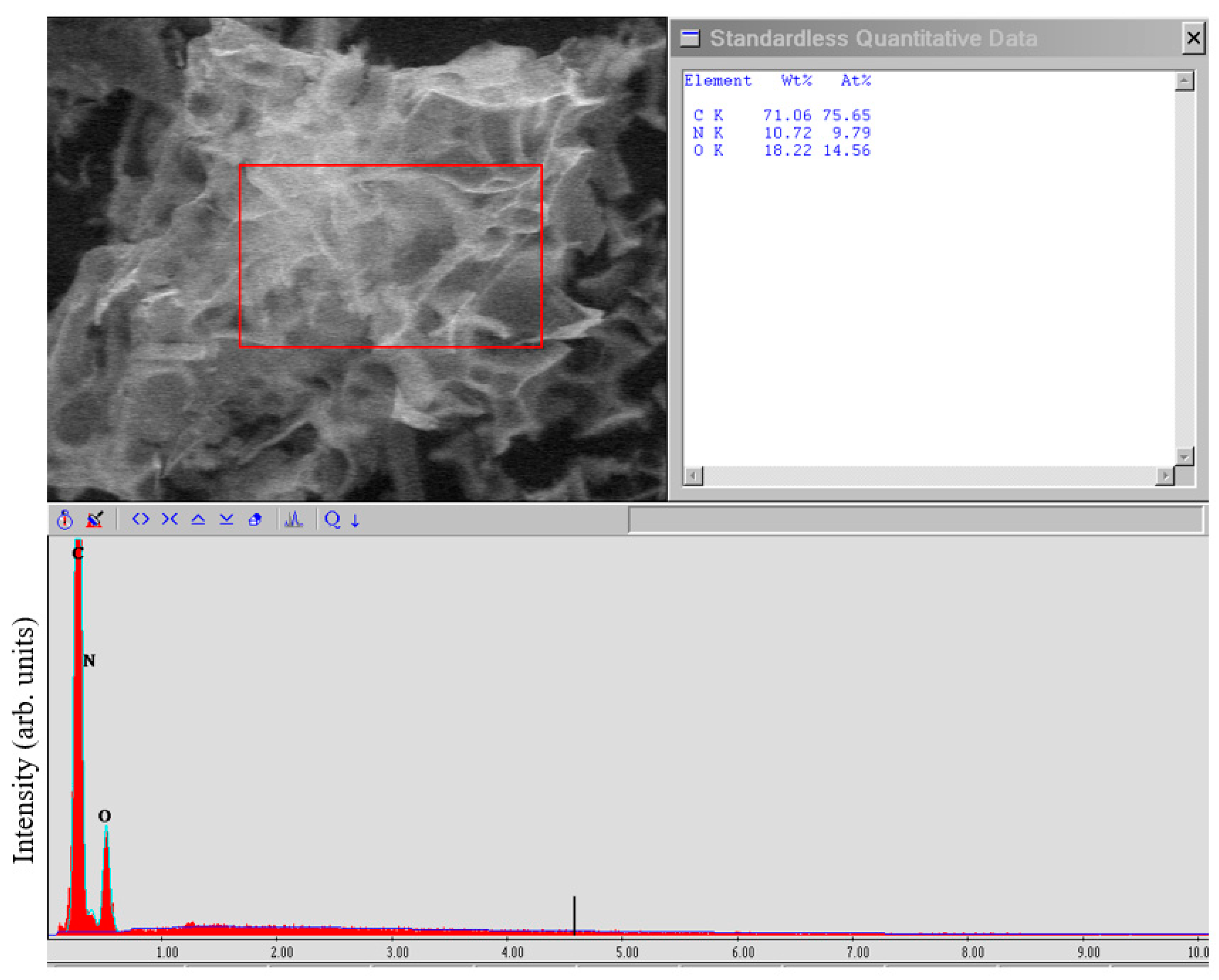Click the 1.00 energy axis label
The image size is (1219, 980).
[x=167, y=952]
